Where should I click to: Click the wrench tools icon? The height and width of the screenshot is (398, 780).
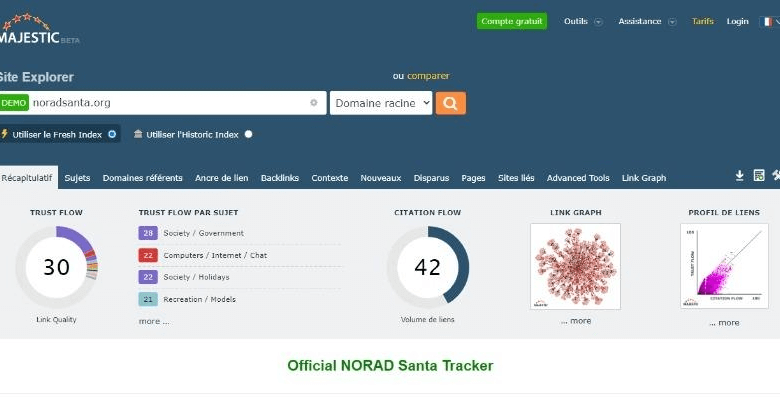pyautogui.click(x=776, y=175)
